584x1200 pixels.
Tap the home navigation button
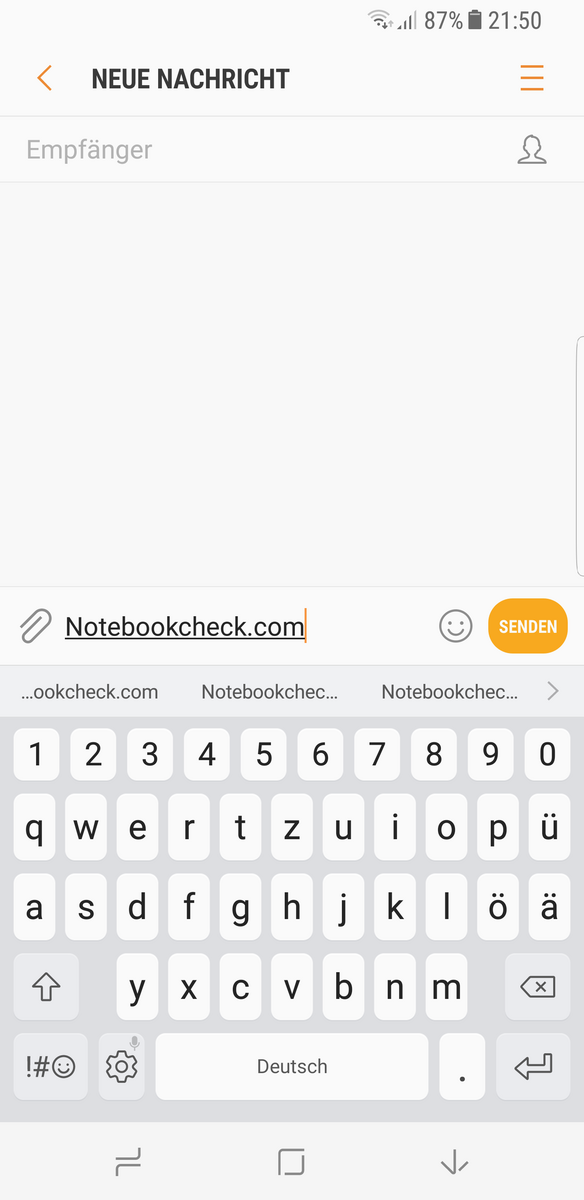291,1161
